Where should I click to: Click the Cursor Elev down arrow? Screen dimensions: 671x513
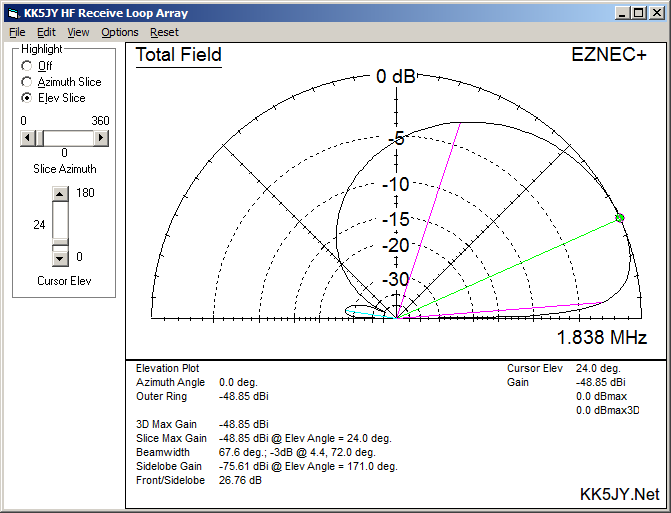coord(60,258)
